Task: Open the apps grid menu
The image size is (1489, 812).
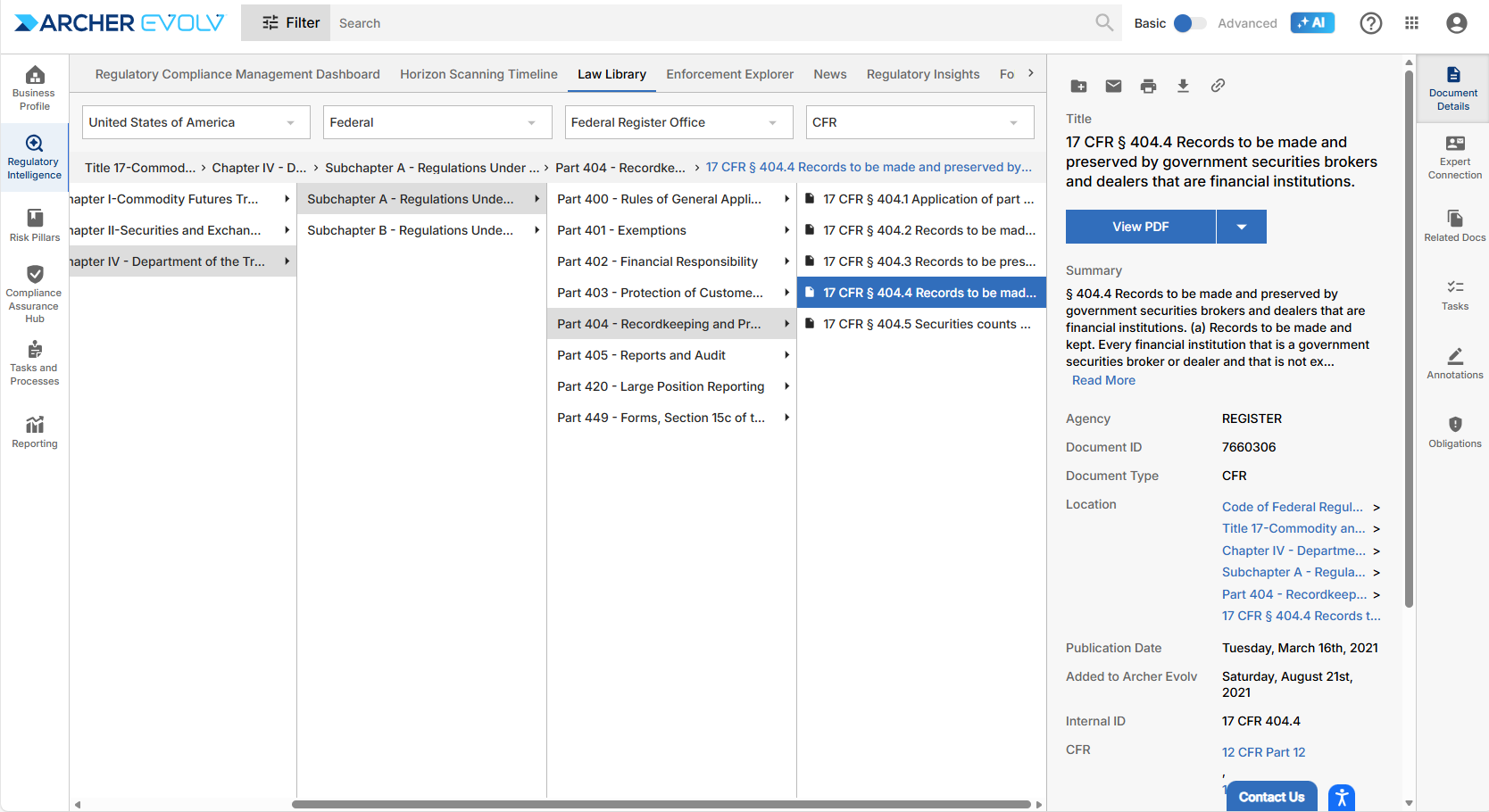Action: (1411, 23)
